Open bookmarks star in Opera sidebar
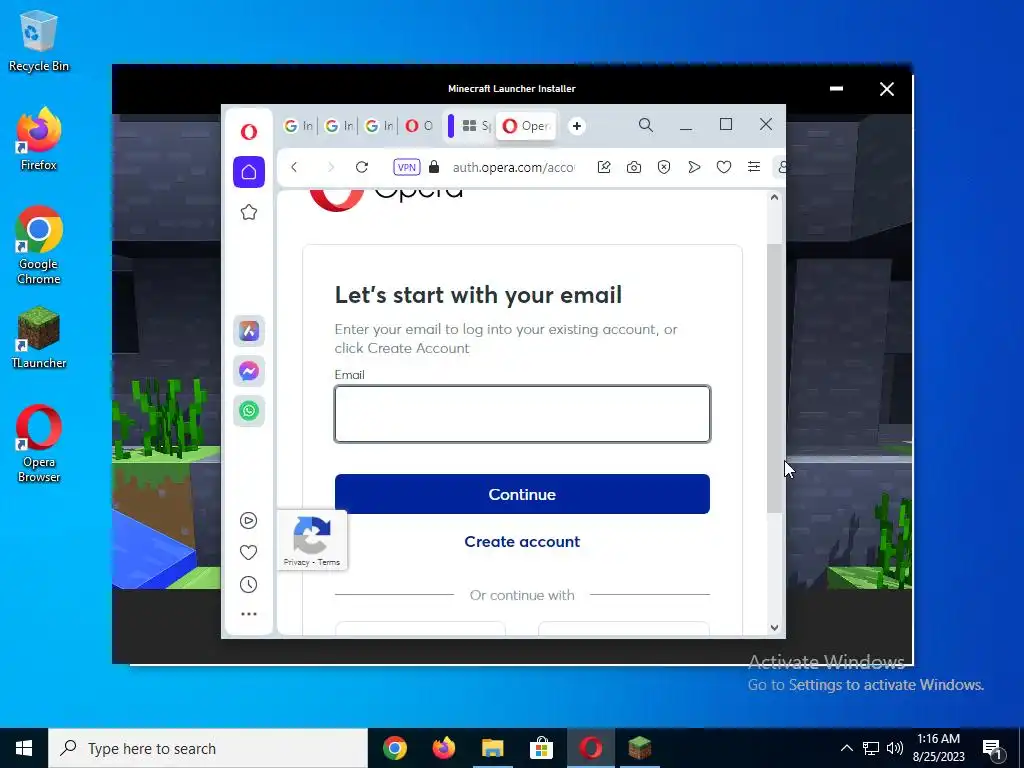The width and height of the screenshot is (1024, 768). pos(249,212)
